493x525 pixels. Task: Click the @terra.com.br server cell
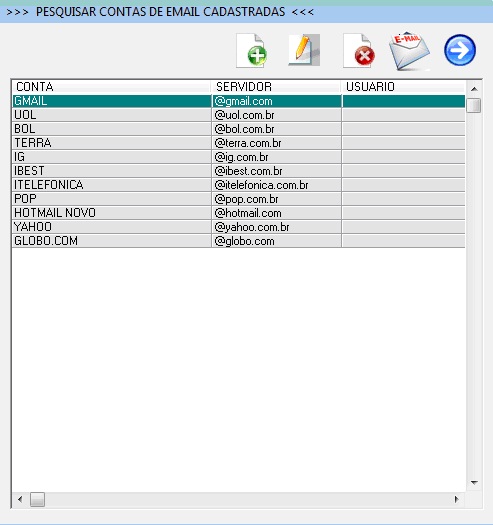coord(277,143)
